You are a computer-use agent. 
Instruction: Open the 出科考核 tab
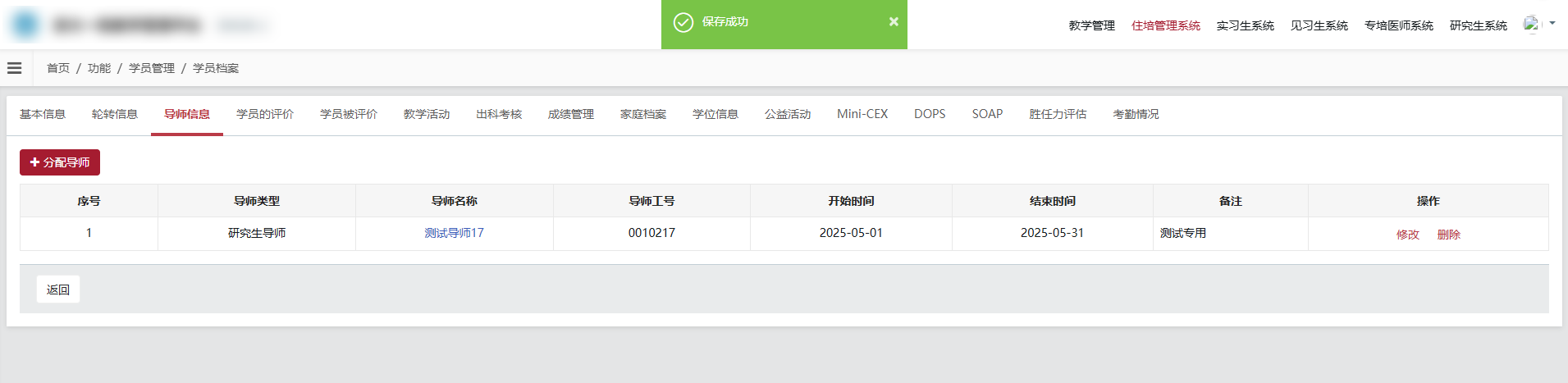[x=499, y=114]
